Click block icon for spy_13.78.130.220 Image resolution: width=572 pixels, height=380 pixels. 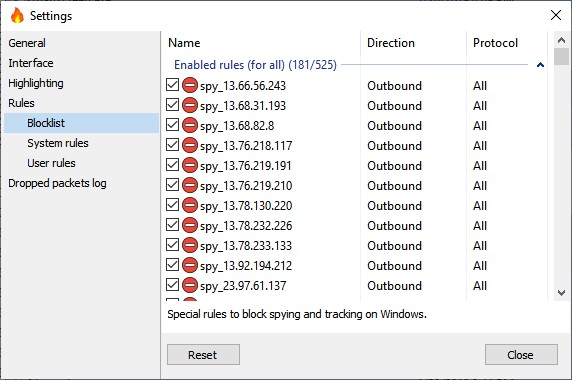[x=190, y=205]
